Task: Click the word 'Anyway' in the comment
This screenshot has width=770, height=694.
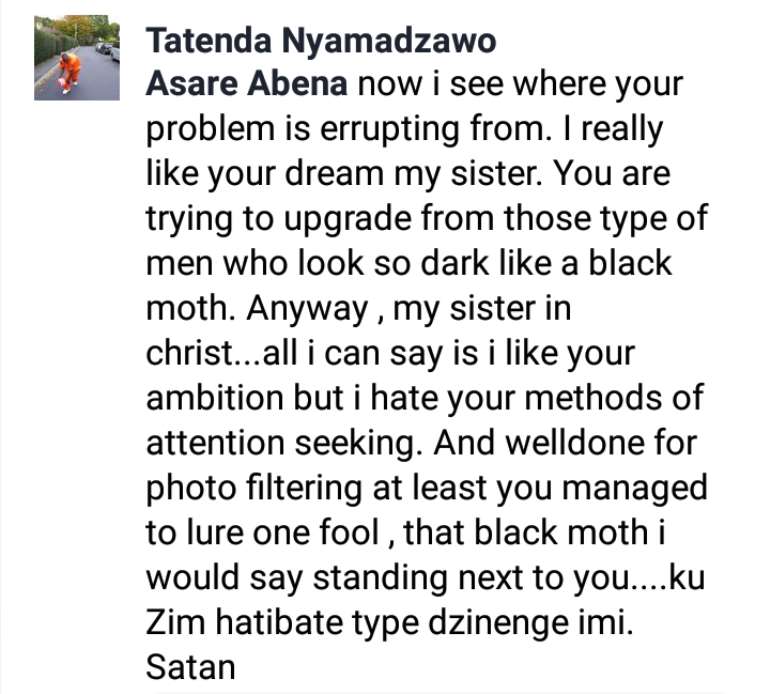Action: point(307,310)
